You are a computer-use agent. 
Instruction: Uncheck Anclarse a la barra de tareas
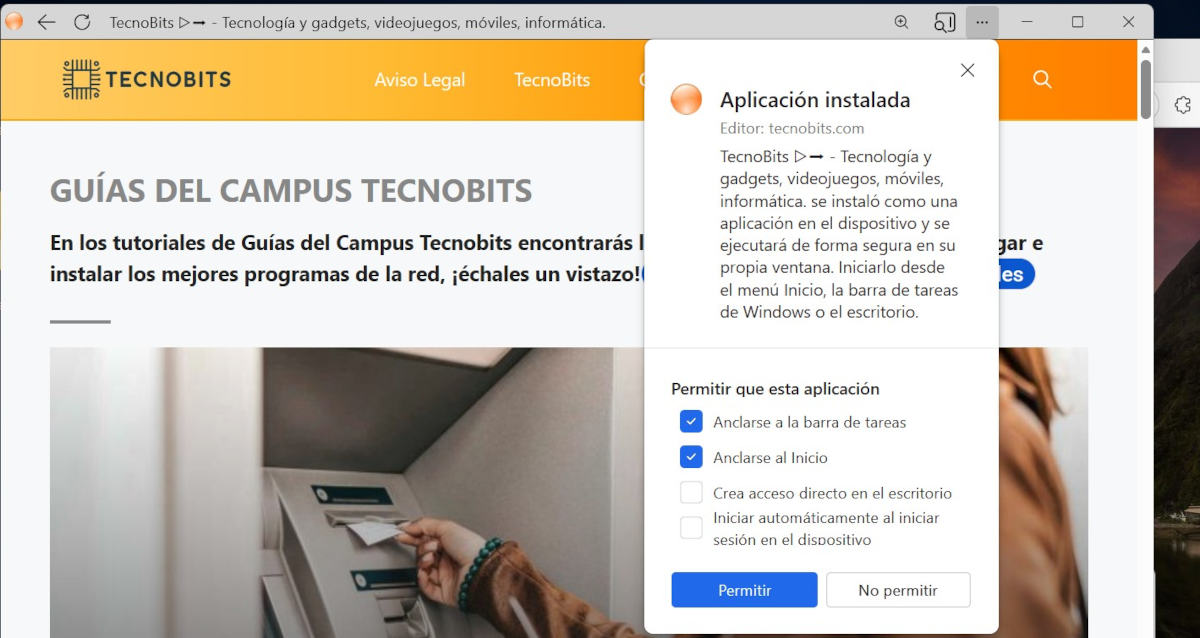coord(691,422)
